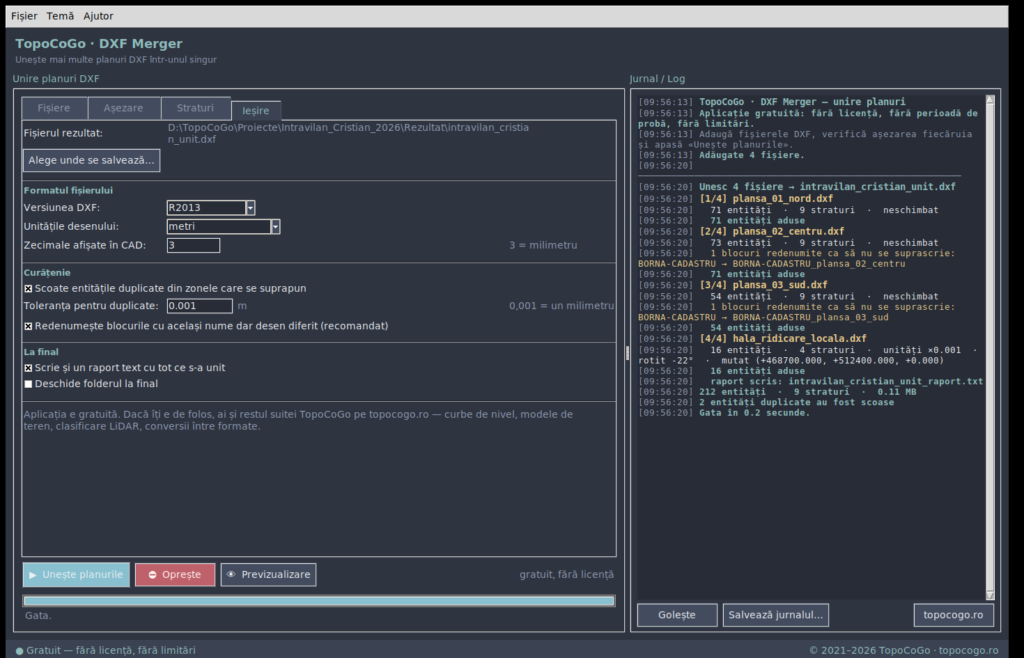This screenshot has width=1024, height=658.
Task: Click the result file path text
Action: coord(348,133)
